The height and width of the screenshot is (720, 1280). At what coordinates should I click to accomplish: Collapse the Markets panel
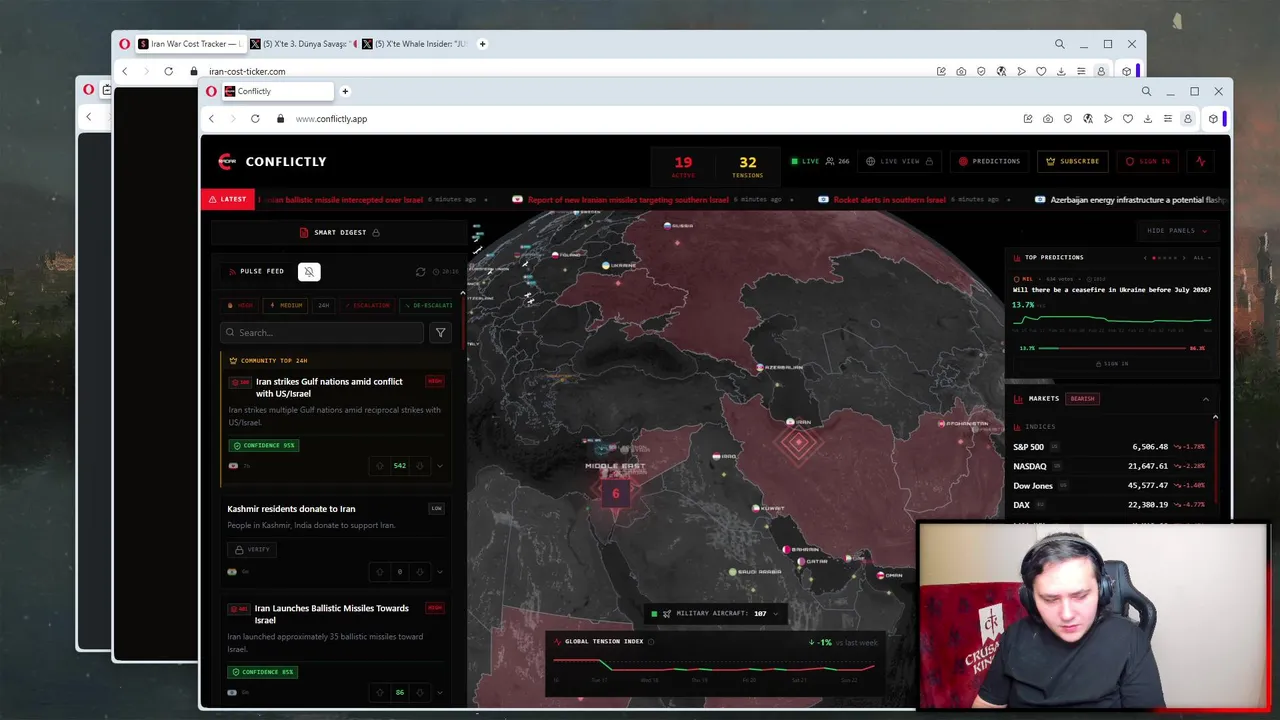point(1205,399)
